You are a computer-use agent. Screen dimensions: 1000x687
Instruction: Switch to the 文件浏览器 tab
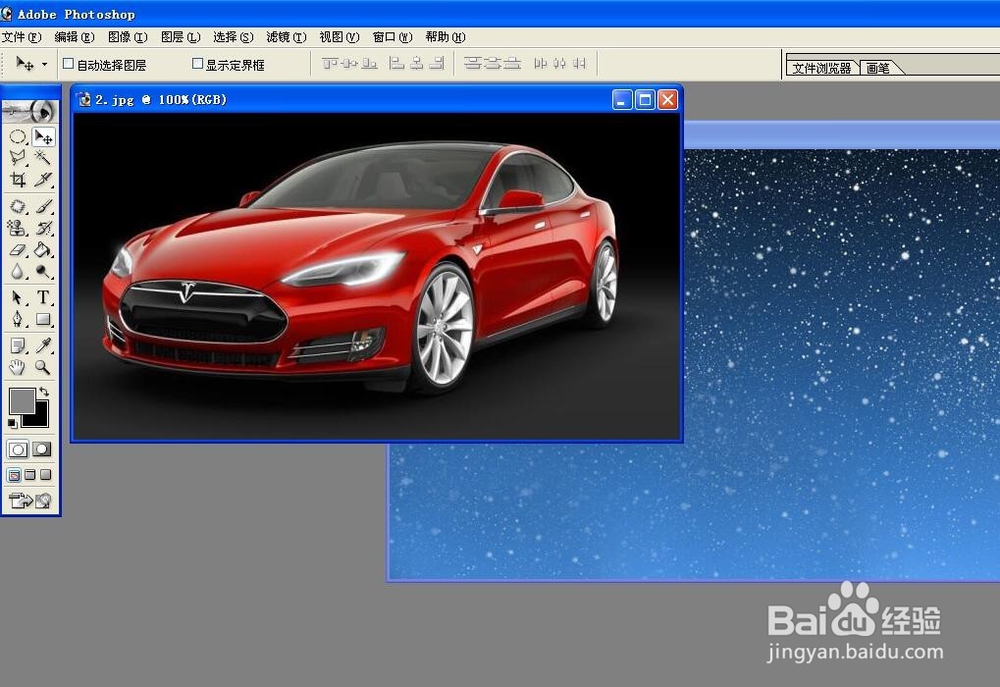[x=822, y=68]
